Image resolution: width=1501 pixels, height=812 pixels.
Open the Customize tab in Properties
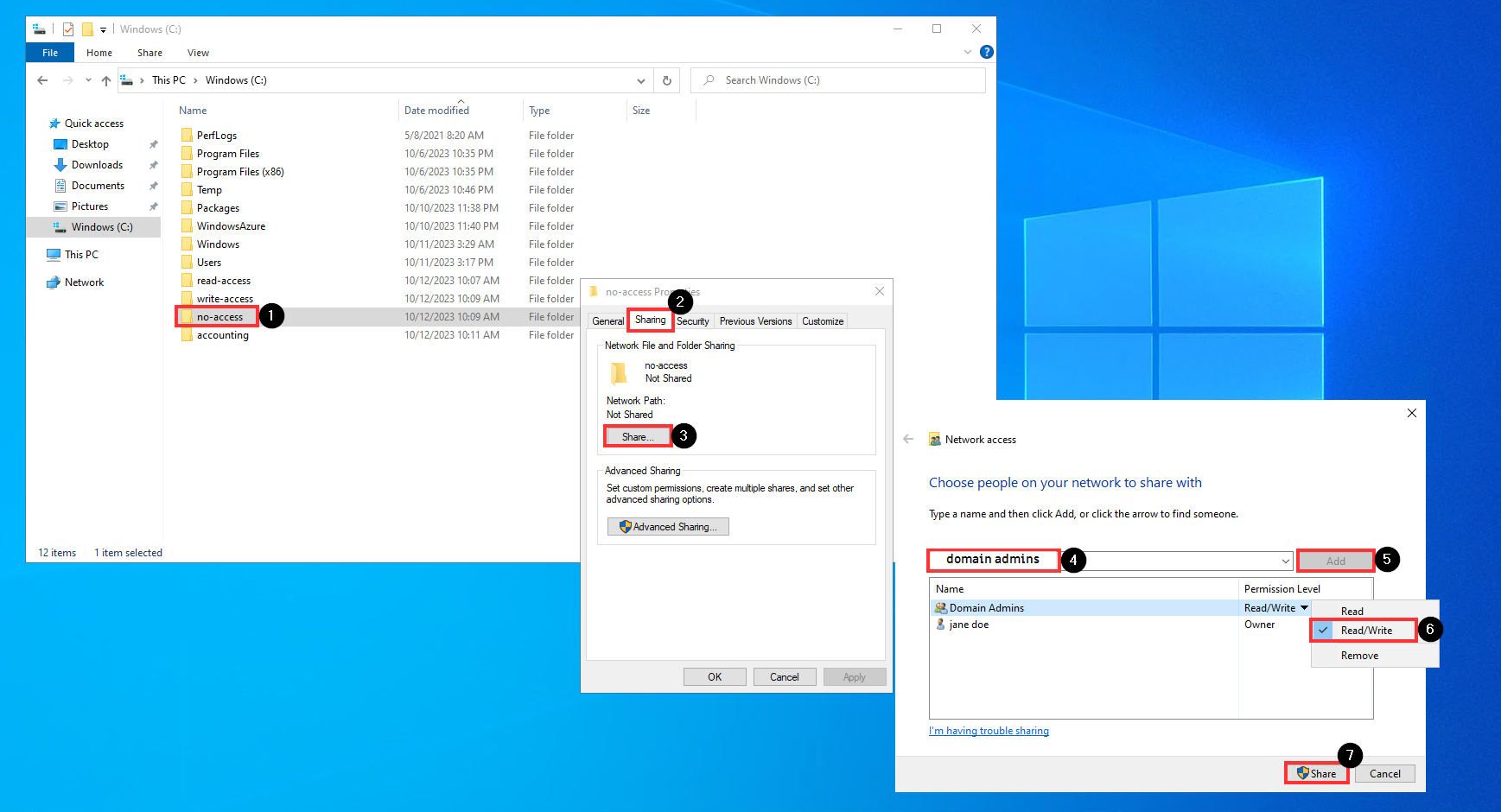click(823, 320)
